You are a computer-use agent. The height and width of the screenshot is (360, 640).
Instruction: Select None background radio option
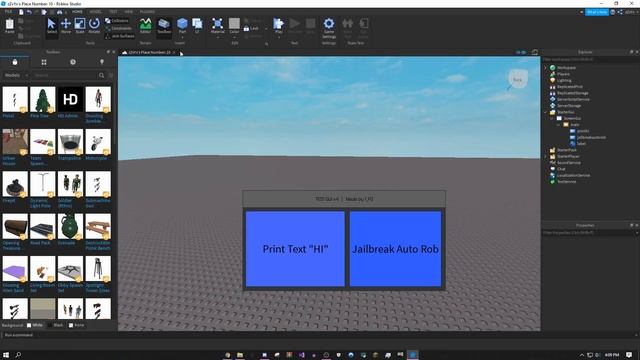[76, 325]
